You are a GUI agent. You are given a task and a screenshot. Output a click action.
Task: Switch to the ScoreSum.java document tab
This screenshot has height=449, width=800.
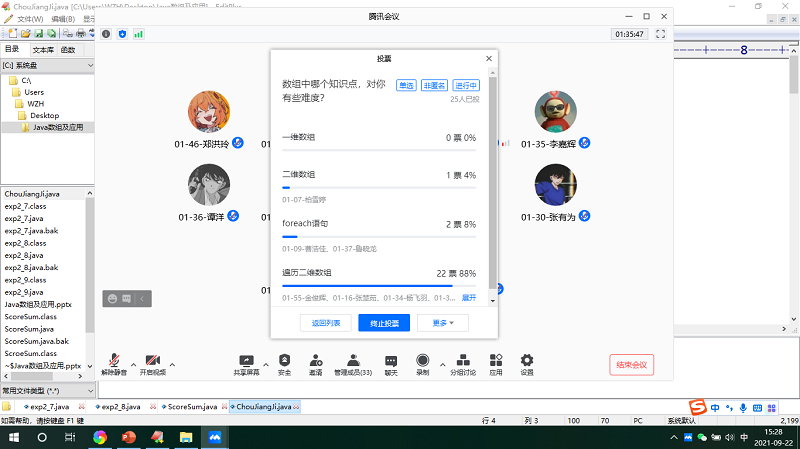(191, 407)
